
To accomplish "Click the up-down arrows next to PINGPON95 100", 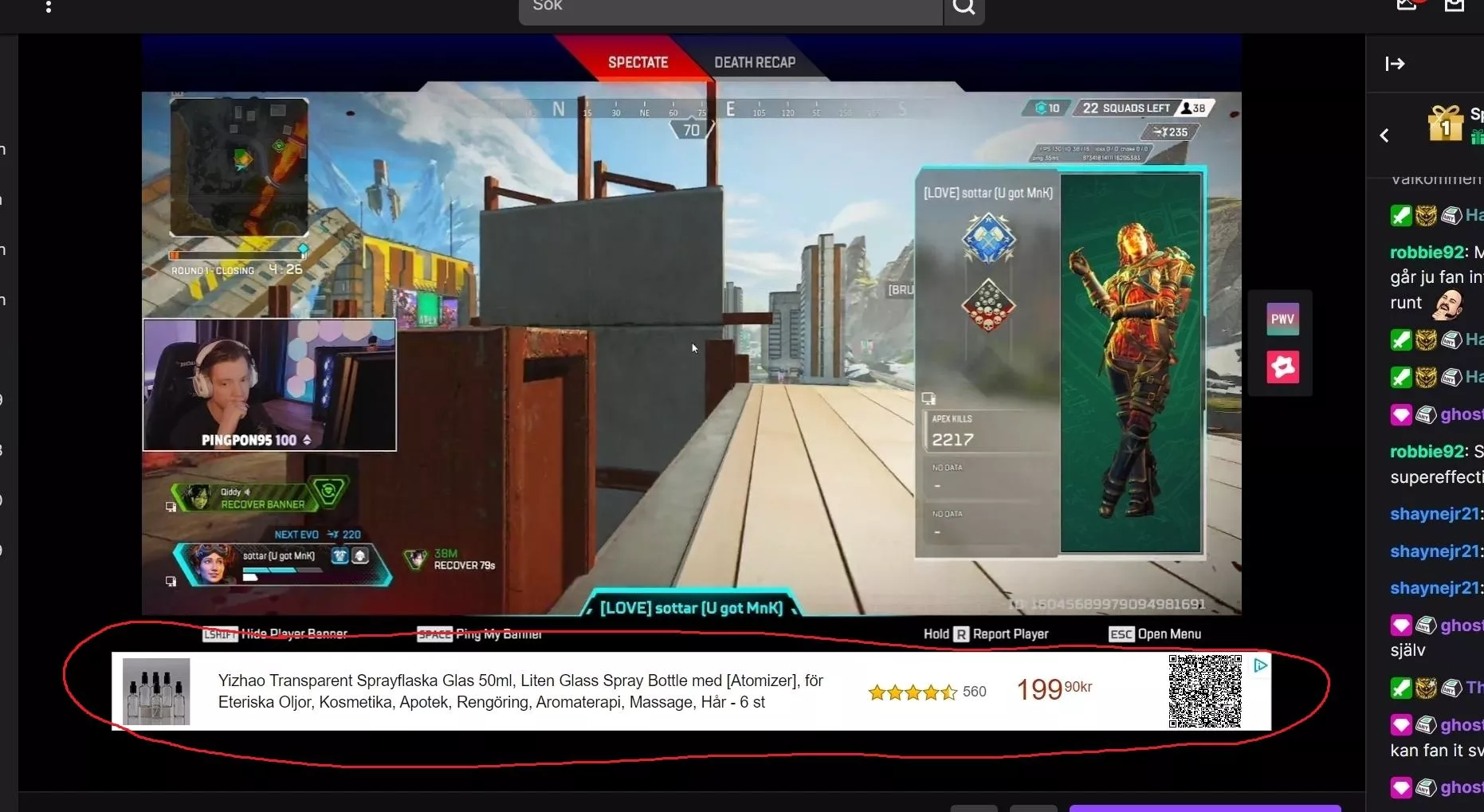I will [x=308, y=438].
